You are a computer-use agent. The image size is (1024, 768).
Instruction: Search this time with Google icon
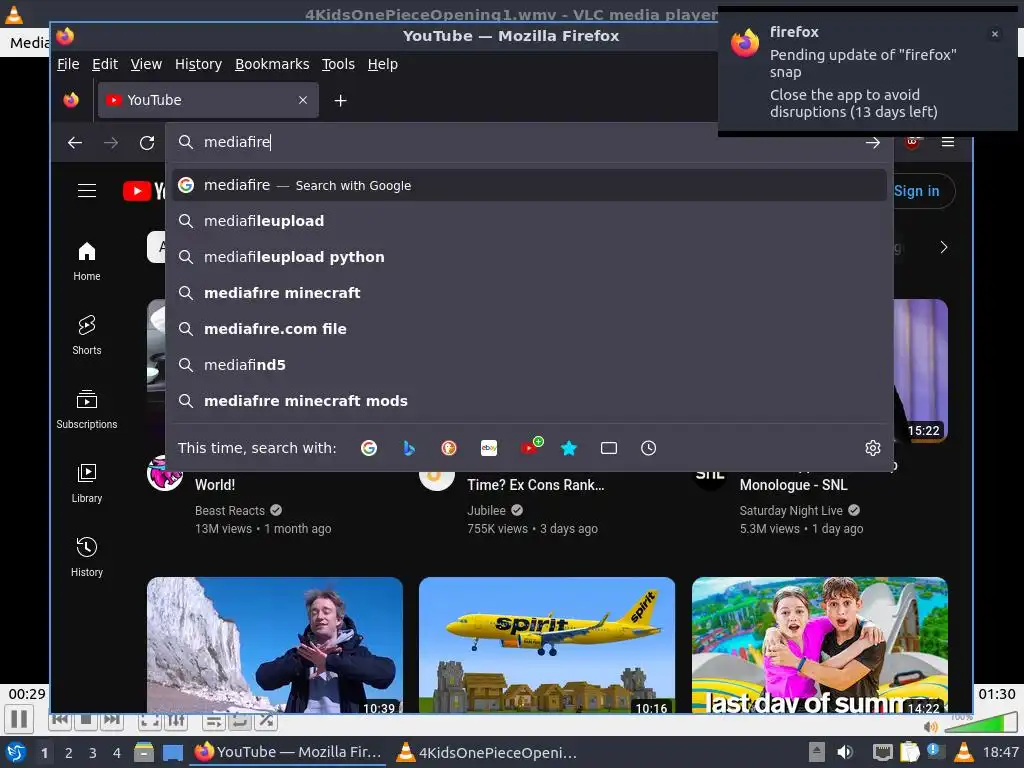369,448
